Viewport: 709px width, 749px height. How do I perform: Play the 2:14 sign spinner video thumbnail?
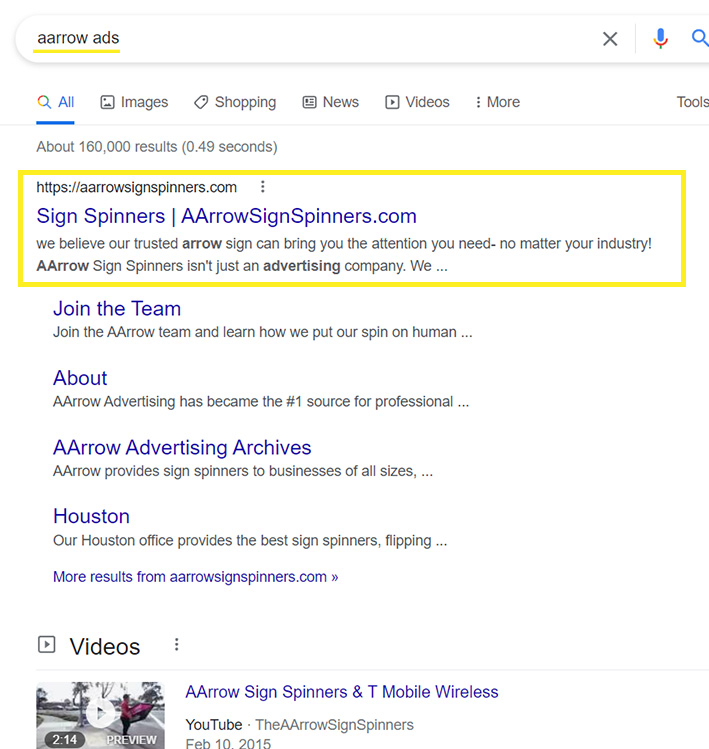click(x=100, y=715)
